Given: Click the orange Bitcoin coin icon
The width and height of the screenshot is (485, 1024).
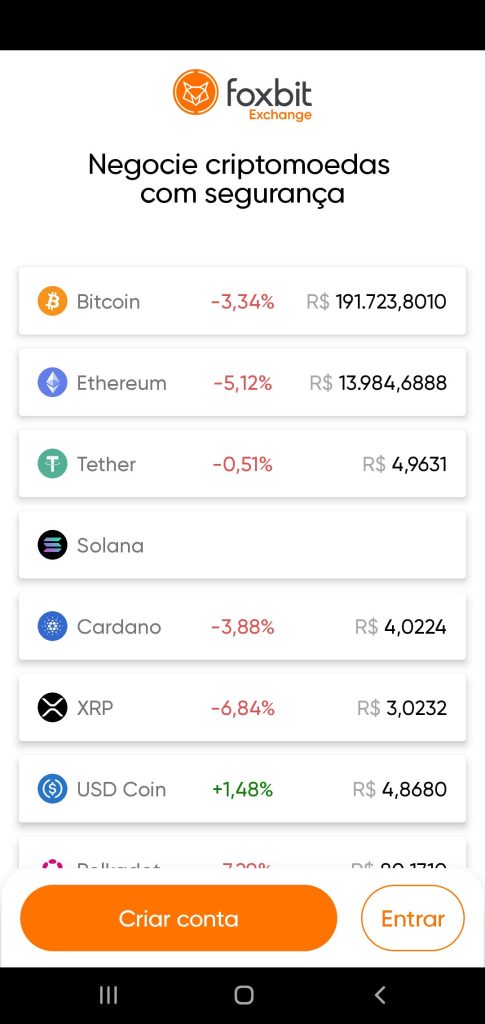Looking at the screenshot, I should (52, 302).
